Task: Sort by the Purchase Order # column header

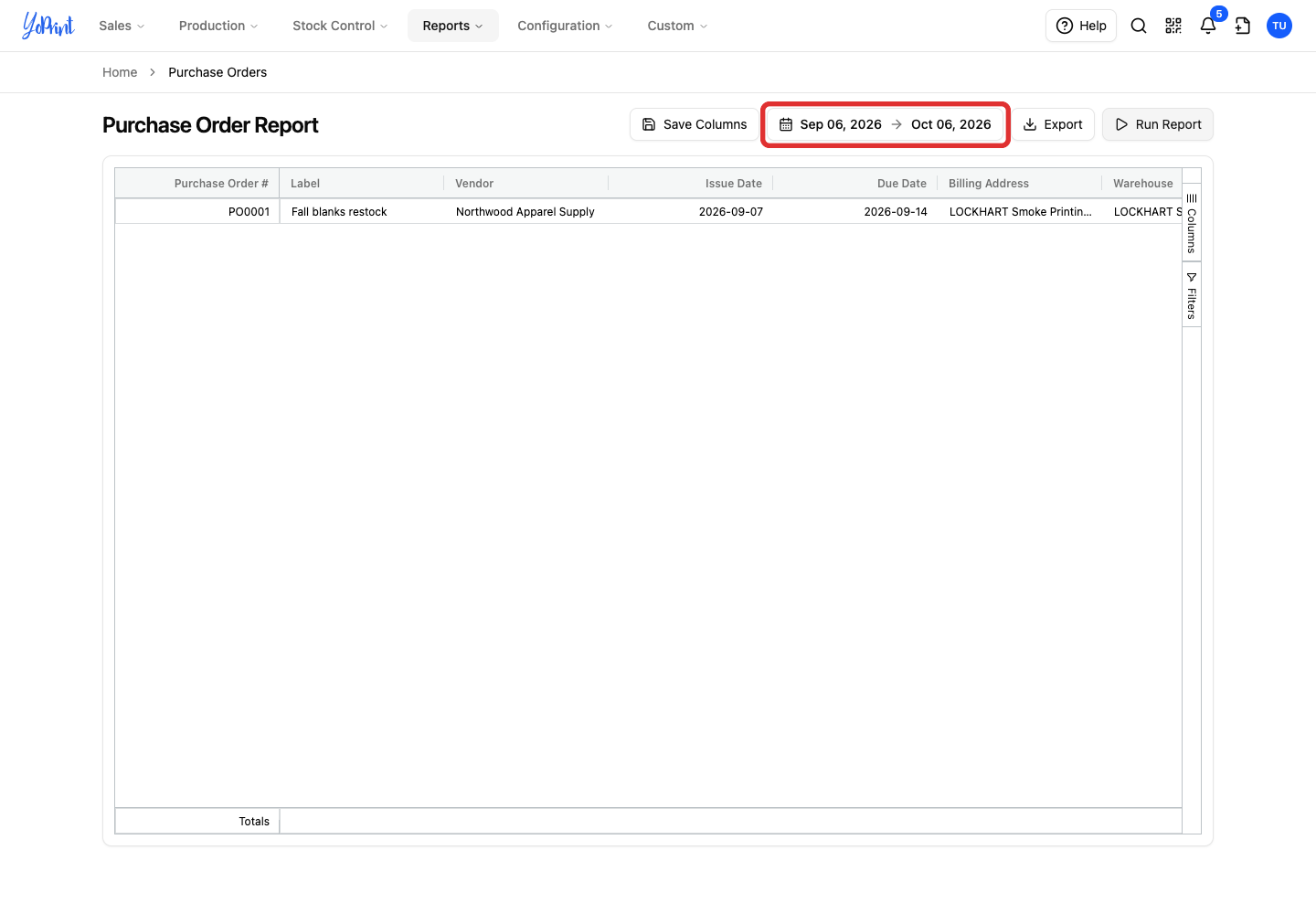Action: tap(197, 184)
